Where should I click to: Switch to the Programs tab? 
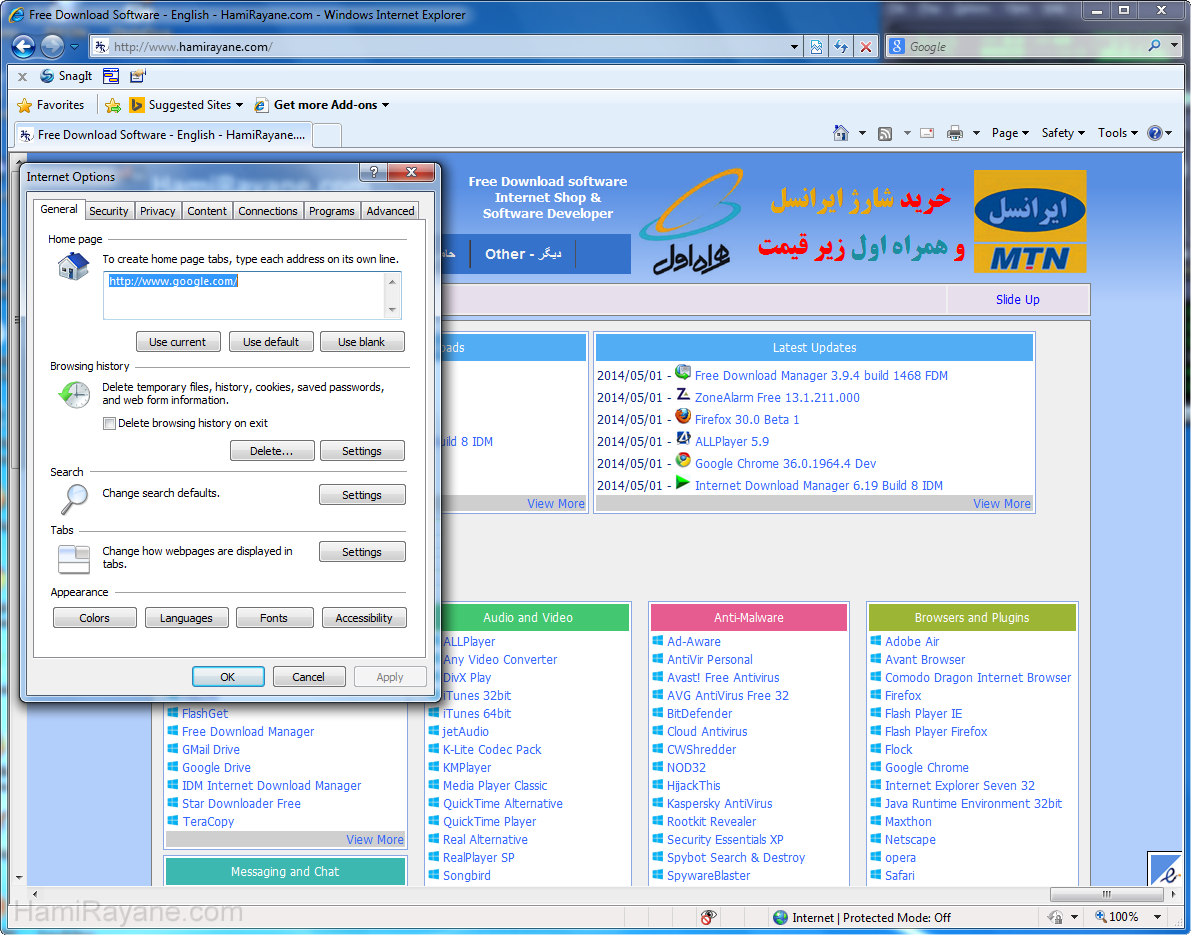[332, 211]
